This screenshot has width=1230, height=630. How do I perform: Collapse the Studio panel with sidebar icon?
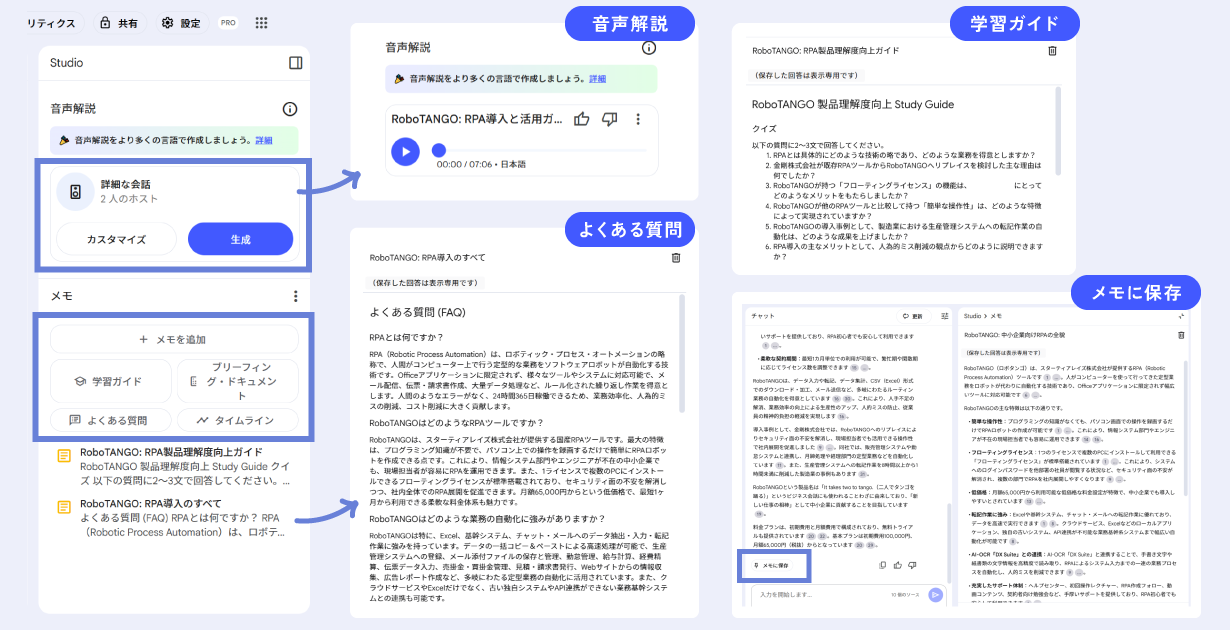pyautogui.click(x=295, y=62)
